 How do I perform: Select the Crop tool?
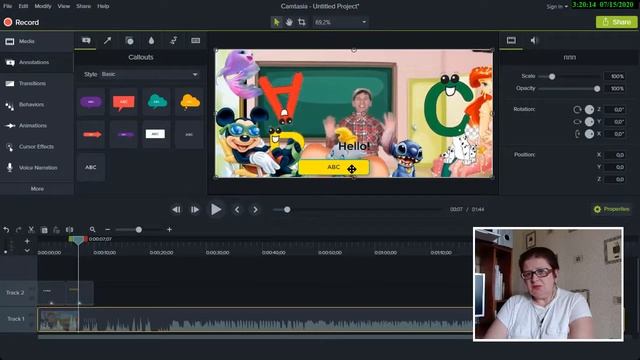[302, 22]
